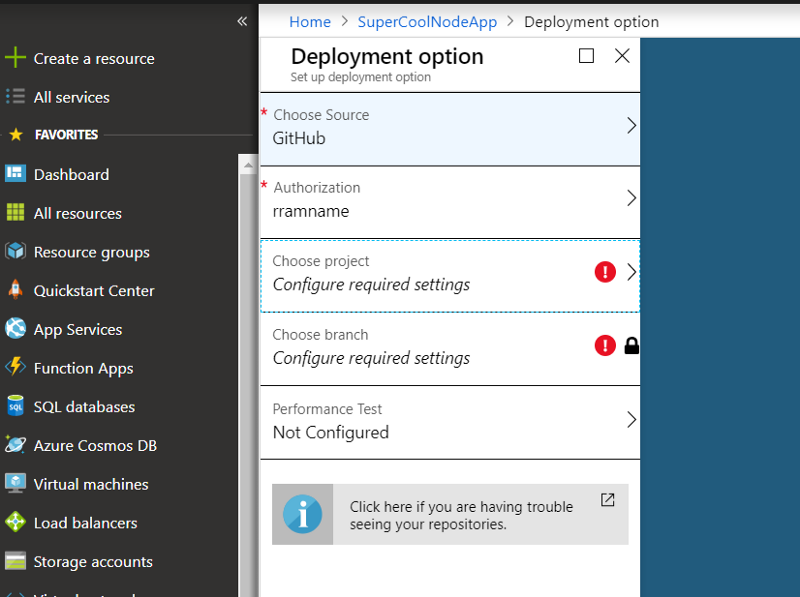Click the Home breadcrumb link
The image size is (800, 597).
click(x=310, y=22)
